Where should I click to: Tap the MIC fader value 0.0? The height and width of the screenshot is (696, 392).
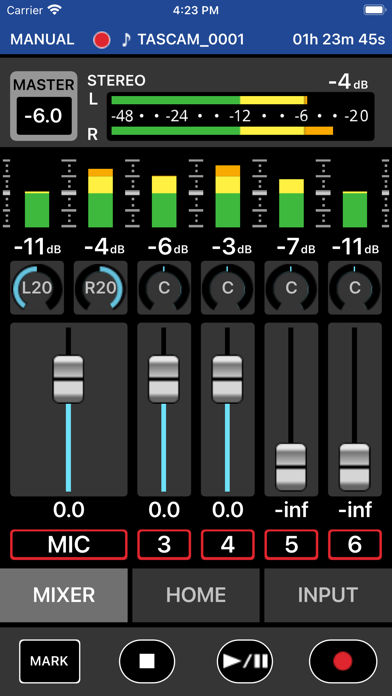tap(69, 510)
